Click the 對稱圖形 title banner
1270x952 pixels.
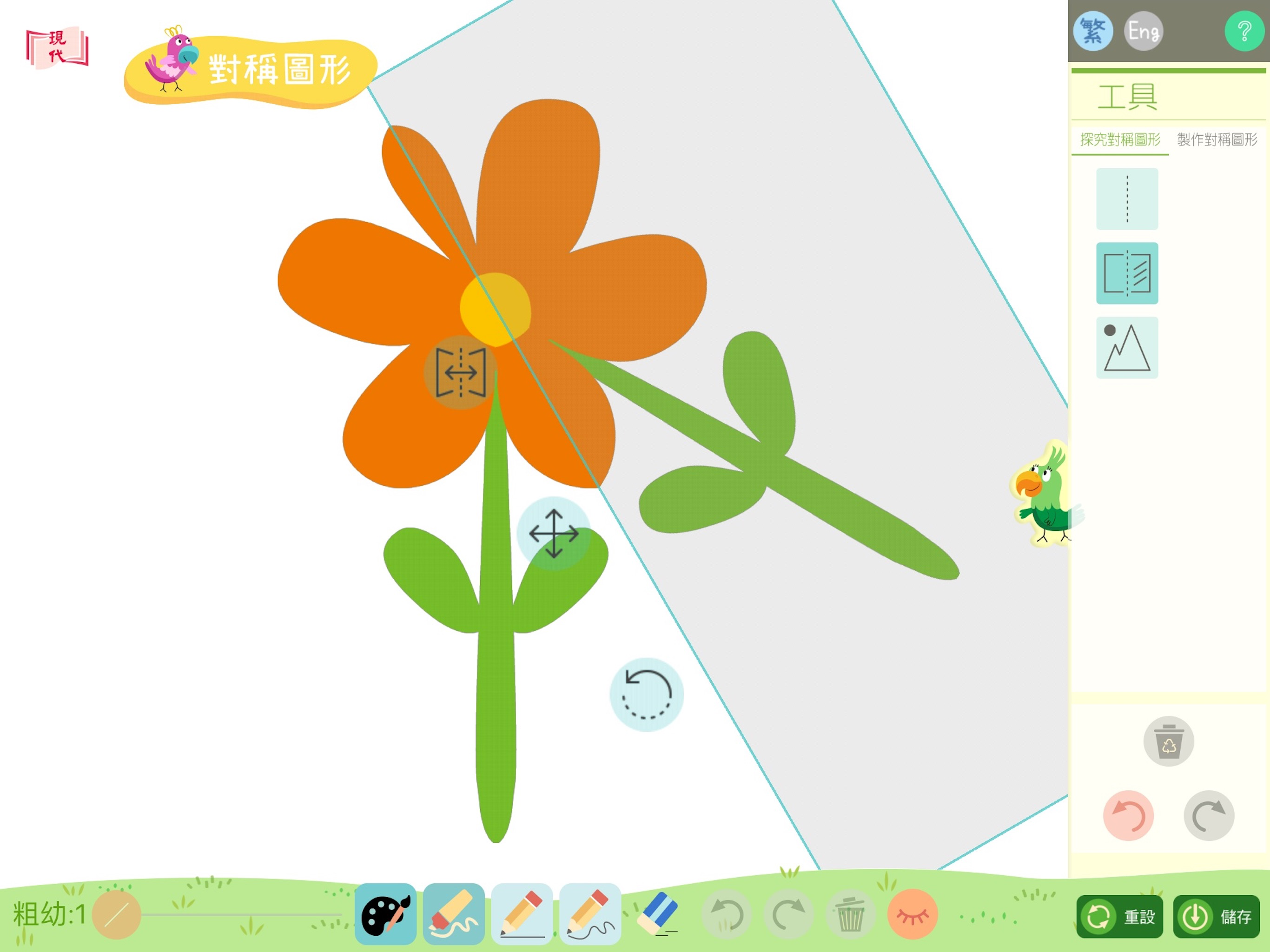tap(251, 69)
